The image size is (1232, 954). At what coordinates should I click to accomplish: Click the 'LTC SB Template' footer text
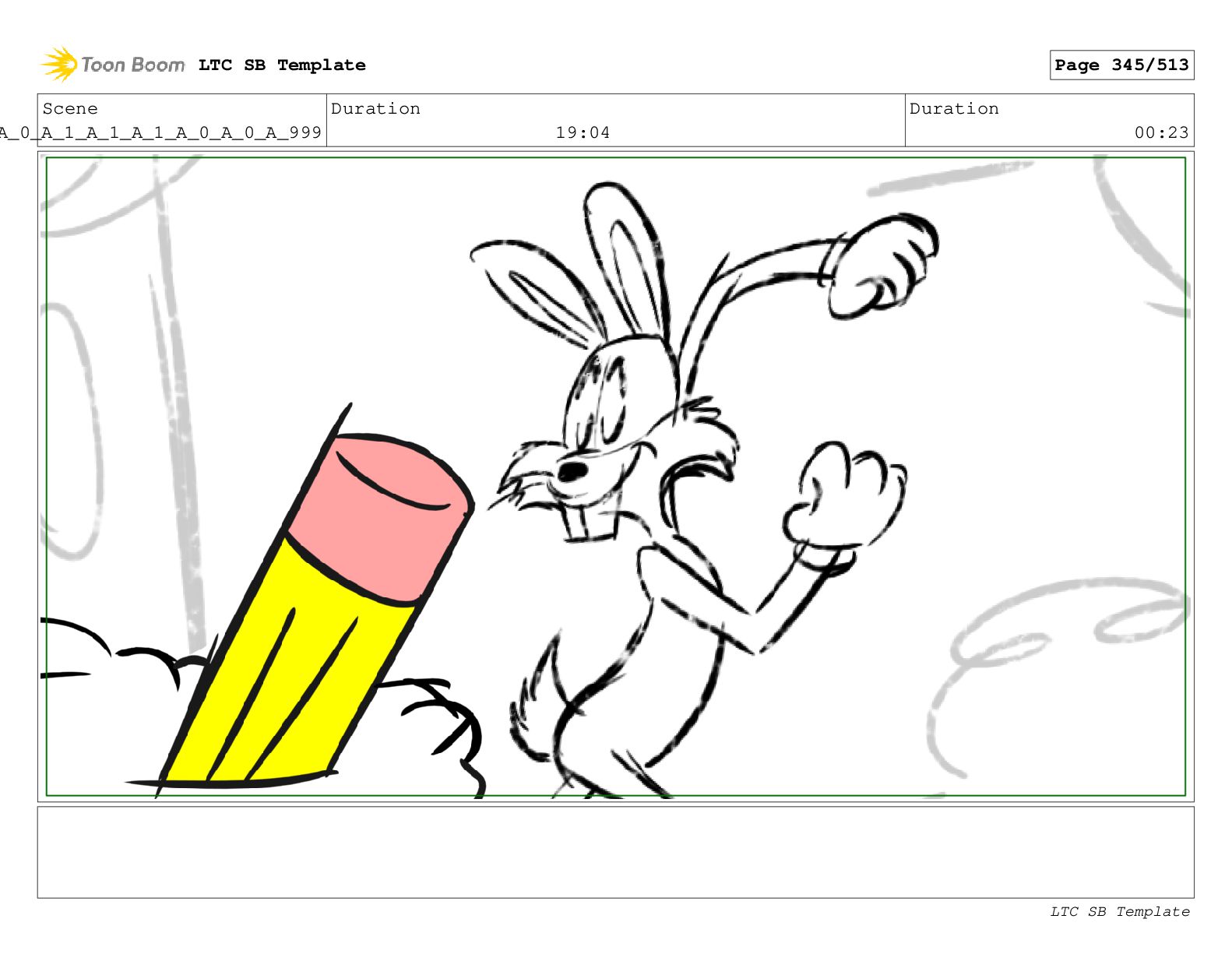[x=1120, y=912]
